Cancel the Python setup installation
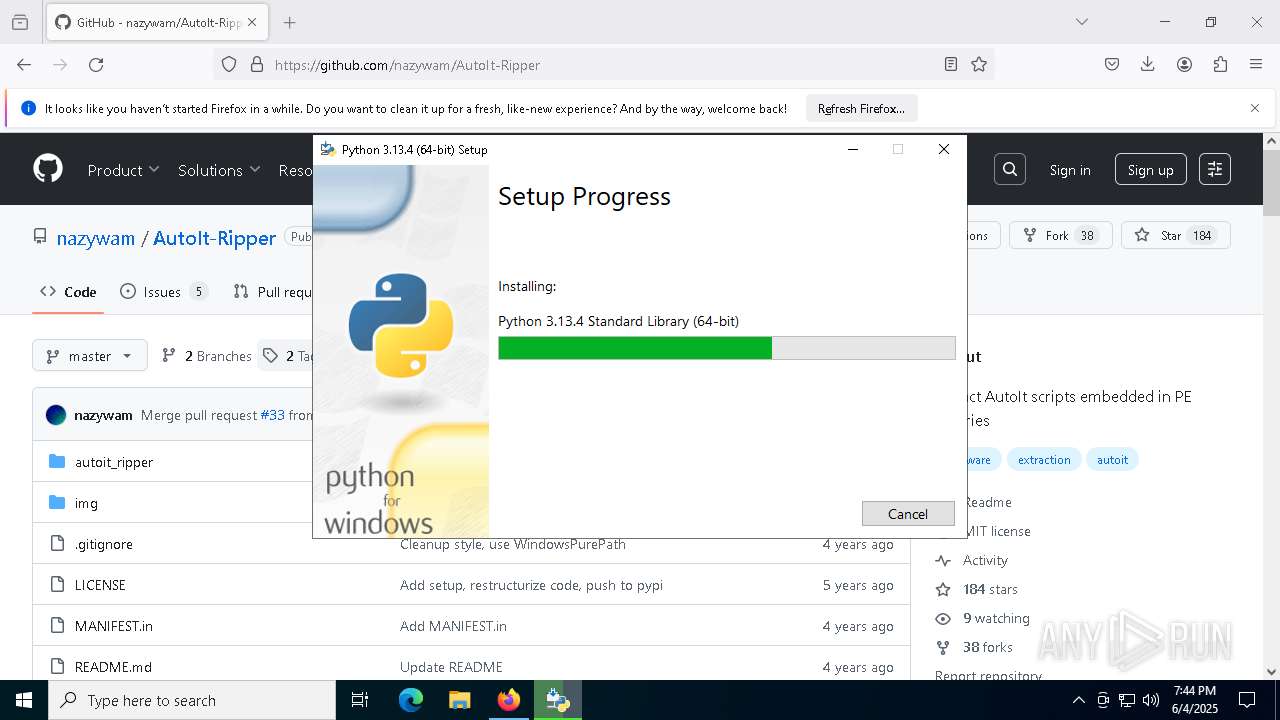The width and height of the screenshot is (1280, 720). [x=908, y=513]
